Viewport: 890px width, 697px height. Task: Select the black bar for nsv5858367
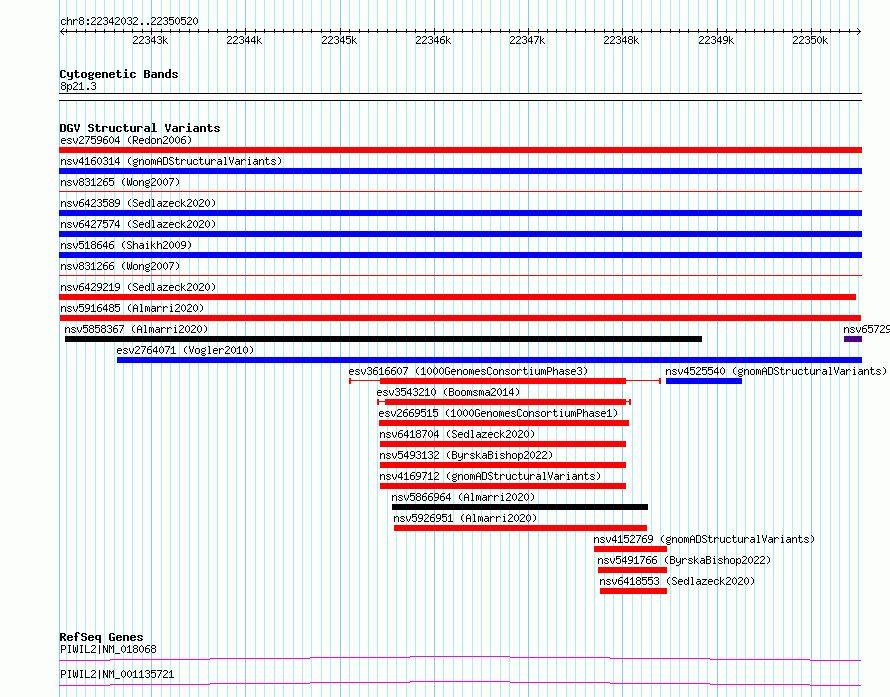point(383,339)
